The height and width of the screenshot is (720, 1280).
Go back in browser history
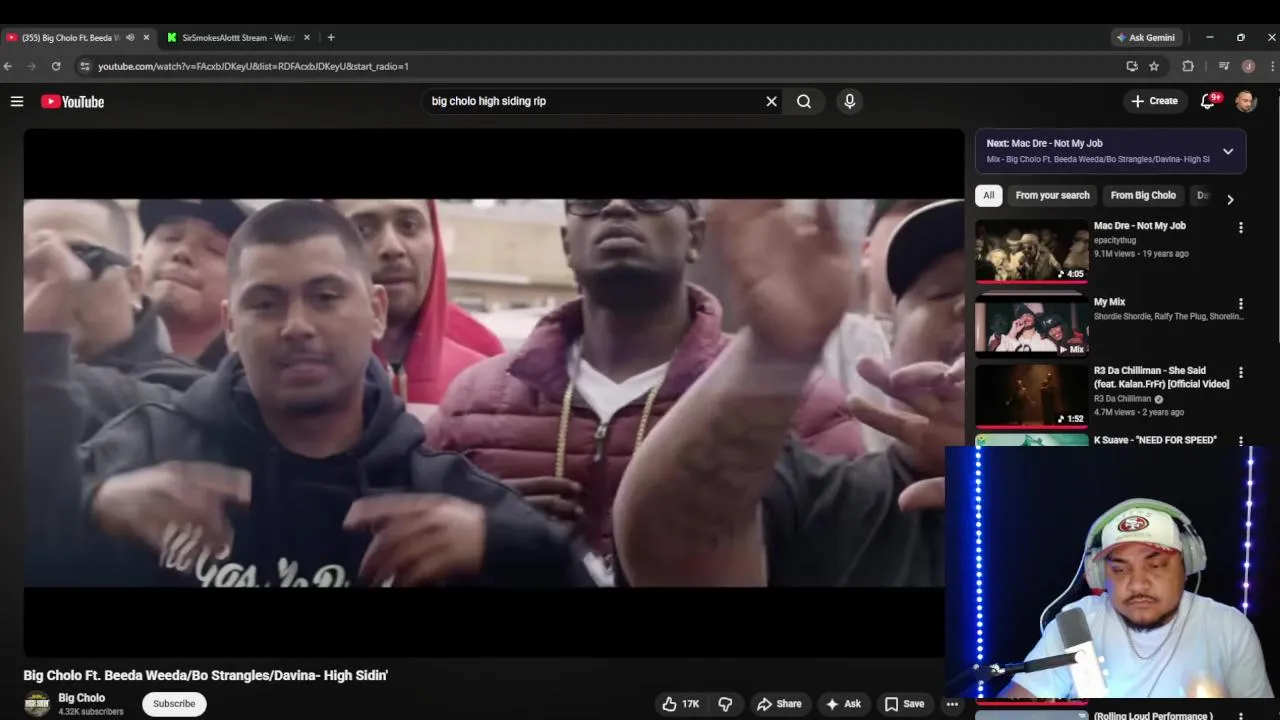point(8,66)
